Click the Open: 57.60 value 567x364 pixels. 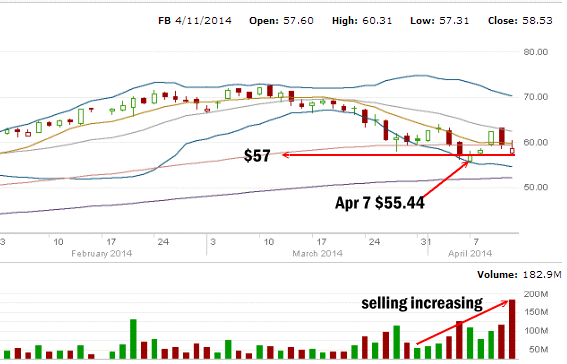(x=281, y=21)
